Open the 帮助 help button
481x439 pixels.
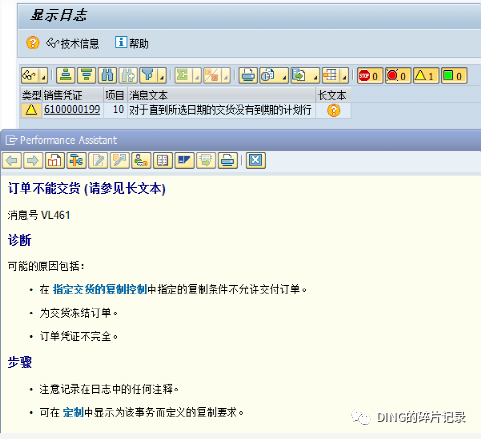(132, 43)
